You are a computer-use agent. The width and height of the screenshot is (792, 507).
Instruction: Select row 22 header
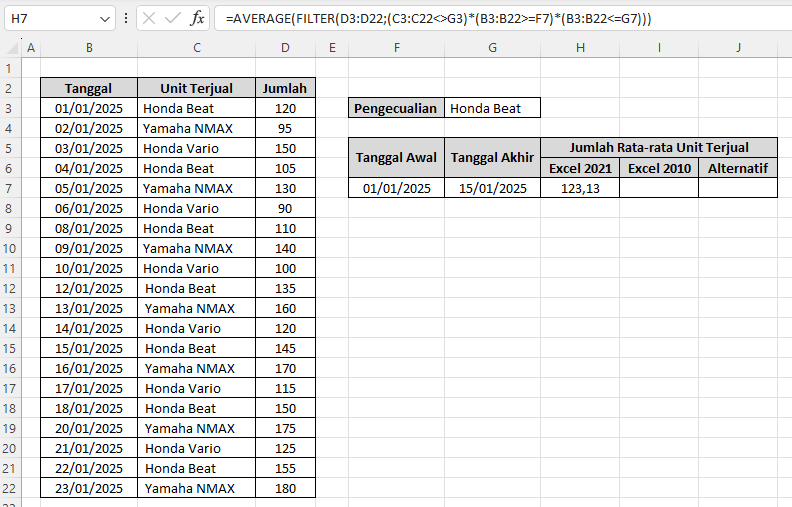tap(10, 488)
